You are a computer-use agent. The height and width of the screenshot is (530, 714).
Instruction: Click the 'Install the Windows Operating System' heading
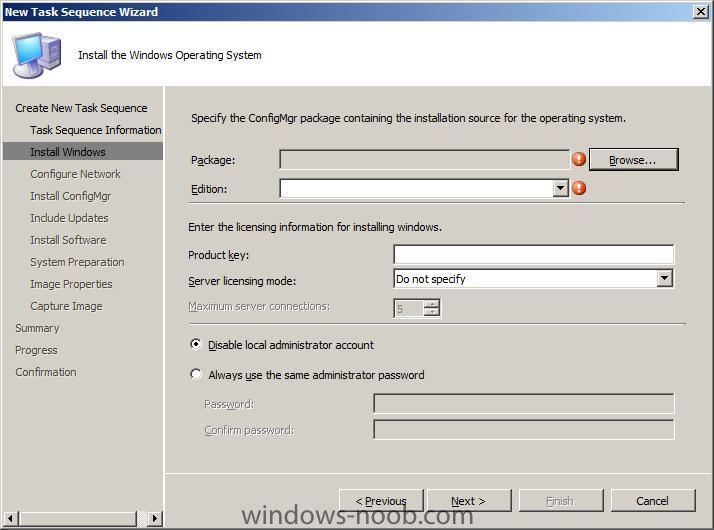click(170, 55)
